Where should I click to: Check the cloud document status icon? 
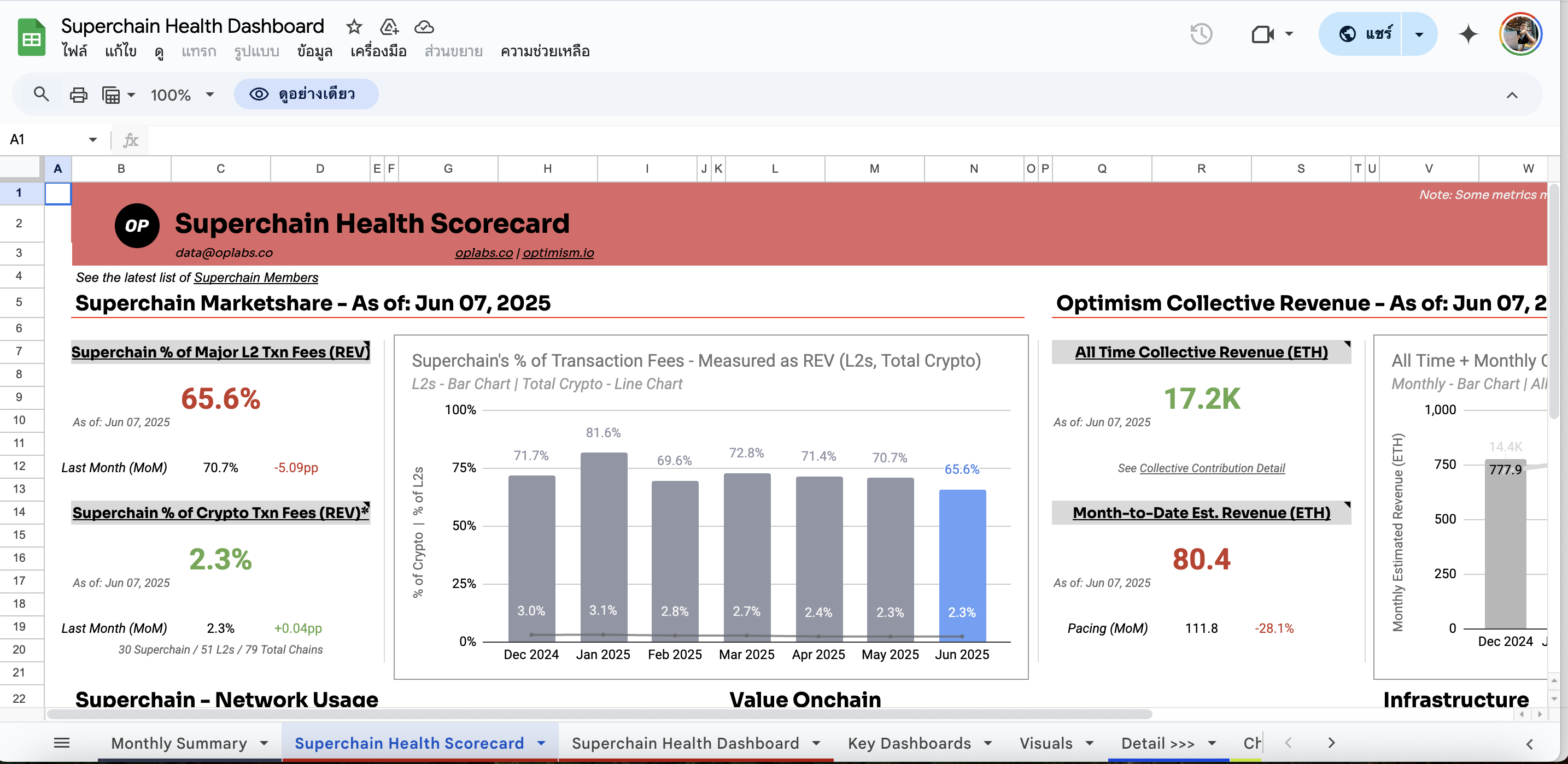[x=424, y=27]
